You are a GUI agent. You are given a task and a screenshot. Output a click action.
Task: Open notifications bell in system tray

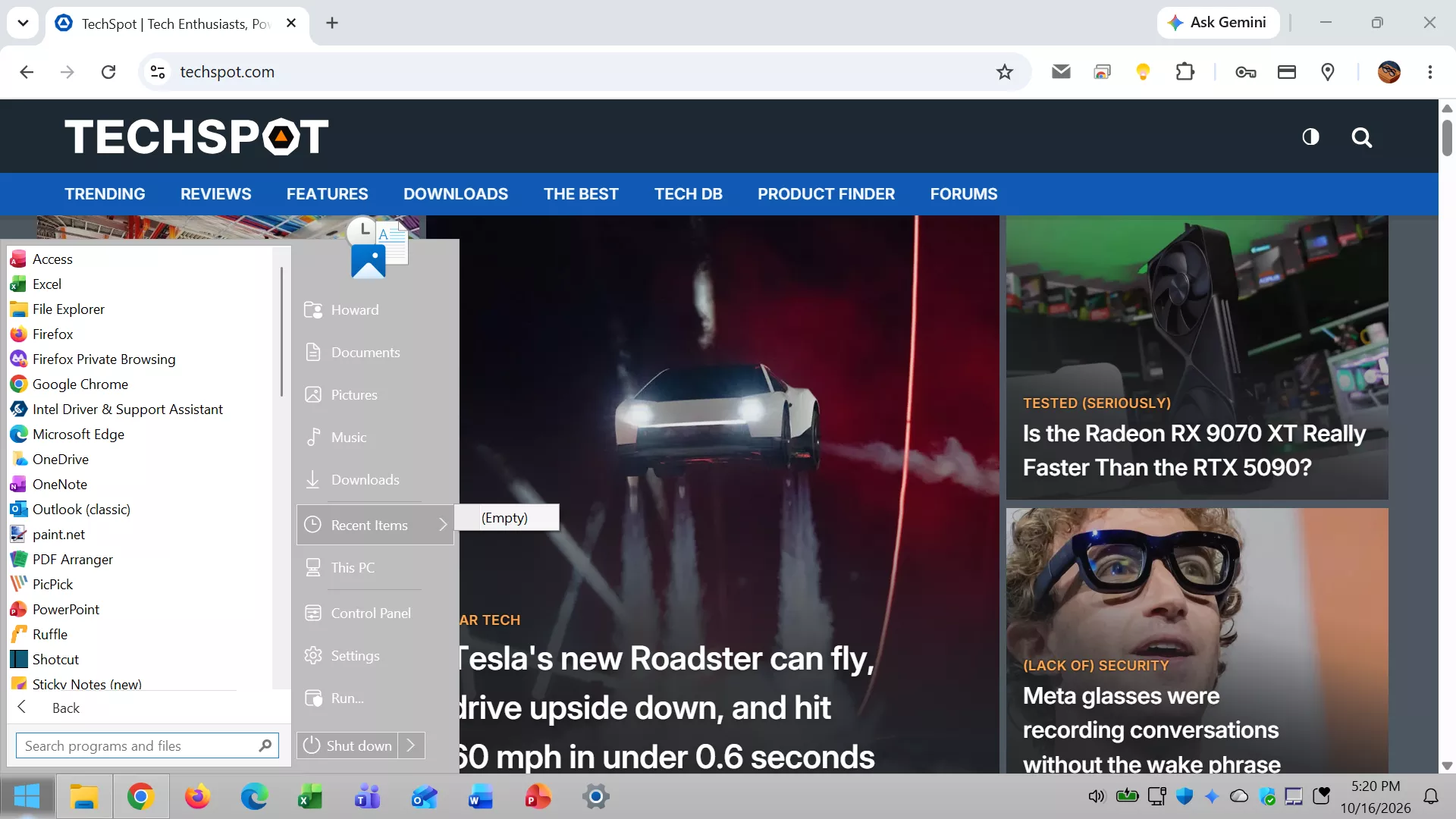click(x=1431, y=796)
